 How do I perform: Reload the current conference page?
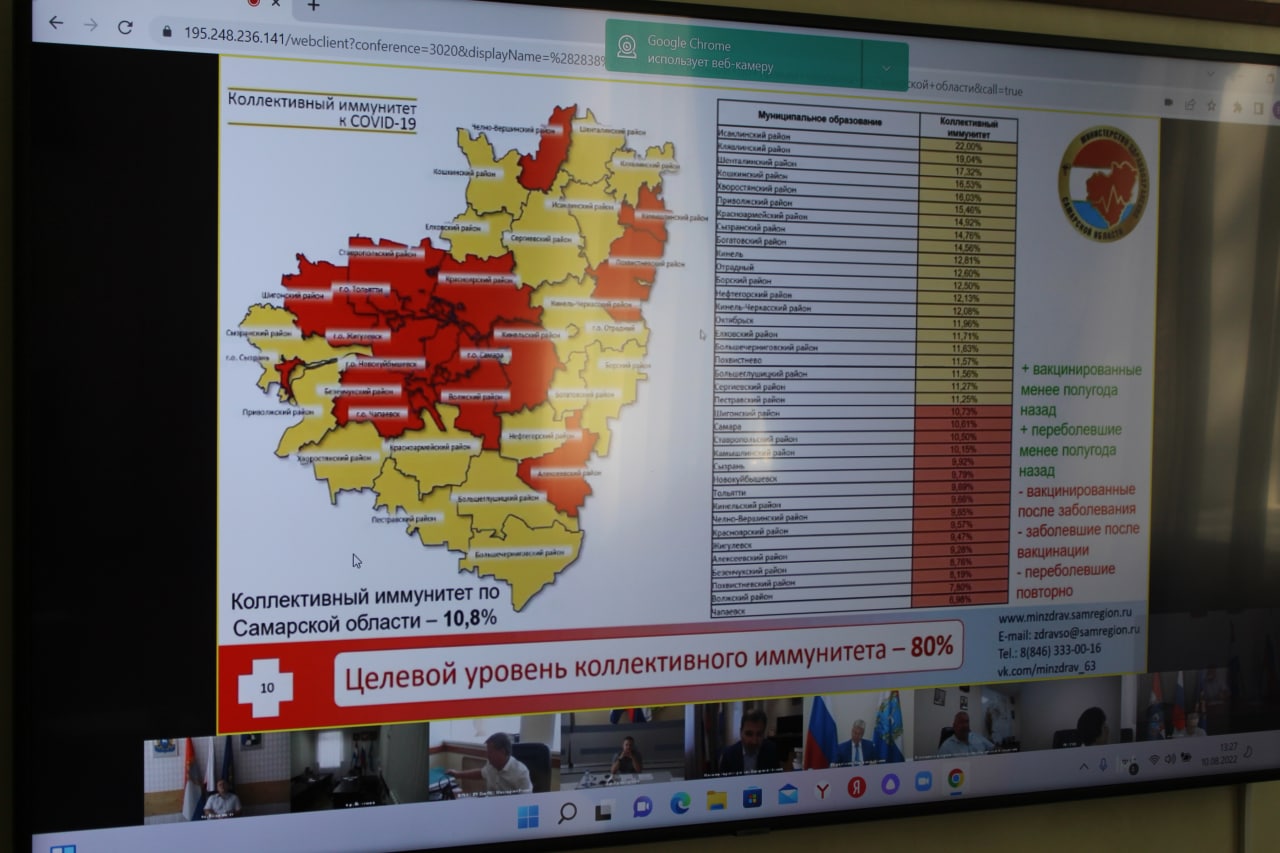[125, 27]
